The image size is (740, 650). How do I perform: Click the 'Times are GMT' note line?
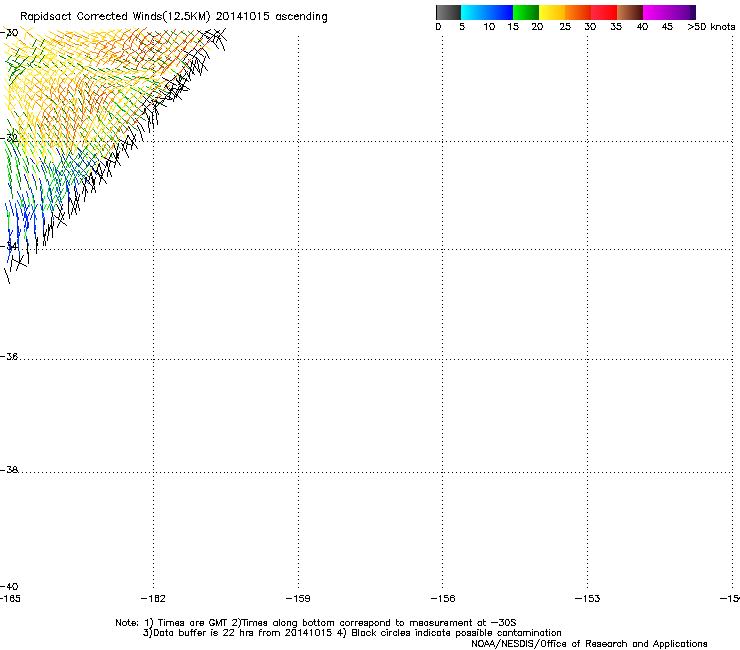coord(315,623)
